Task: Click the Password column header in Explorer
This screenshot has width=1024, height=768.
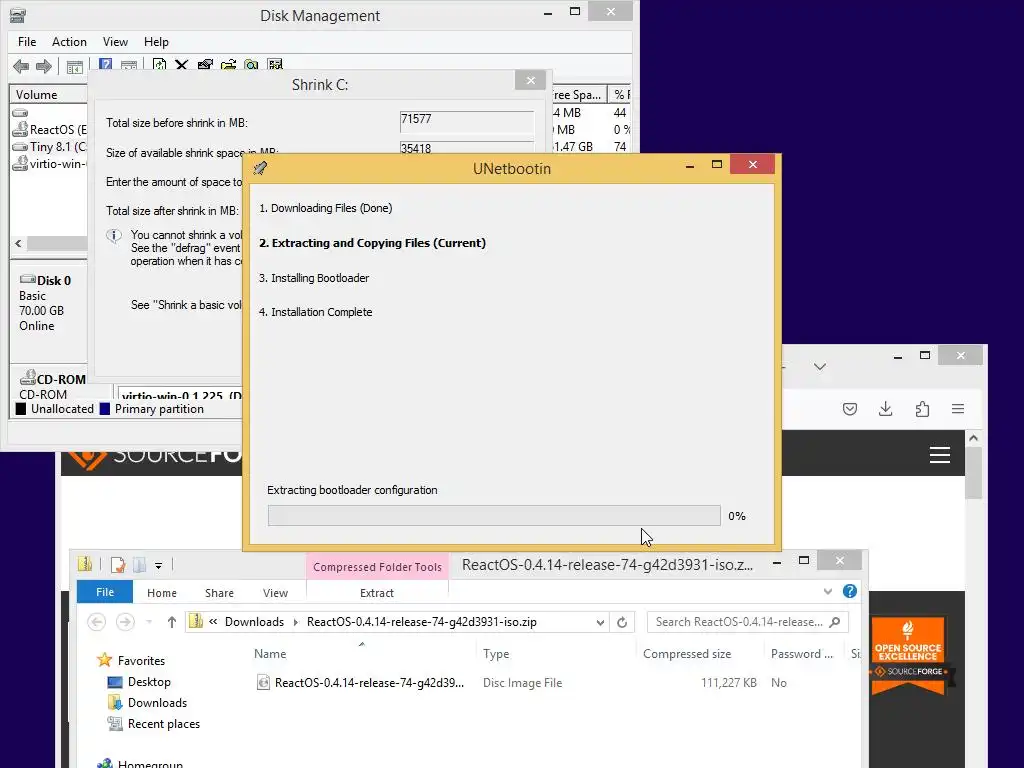Action: 802,654
